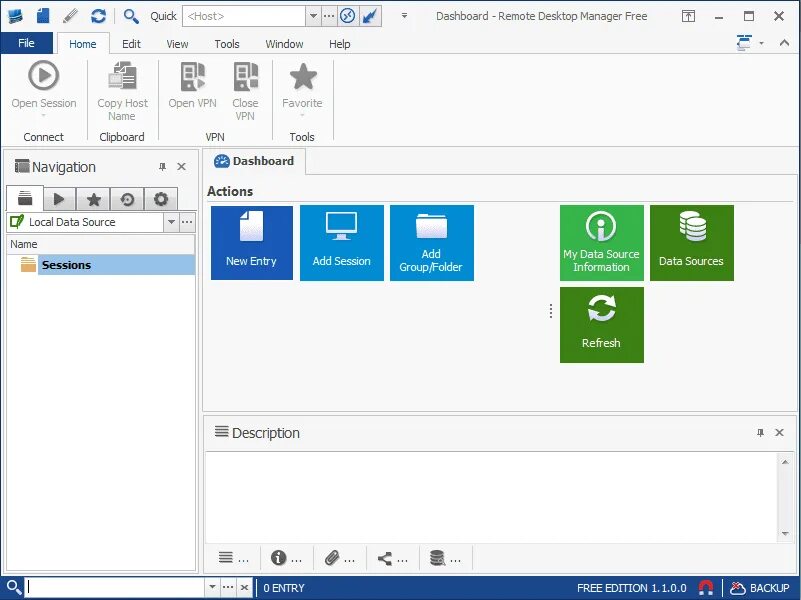Switch to the Edit ribbon tab

(131, 44)
